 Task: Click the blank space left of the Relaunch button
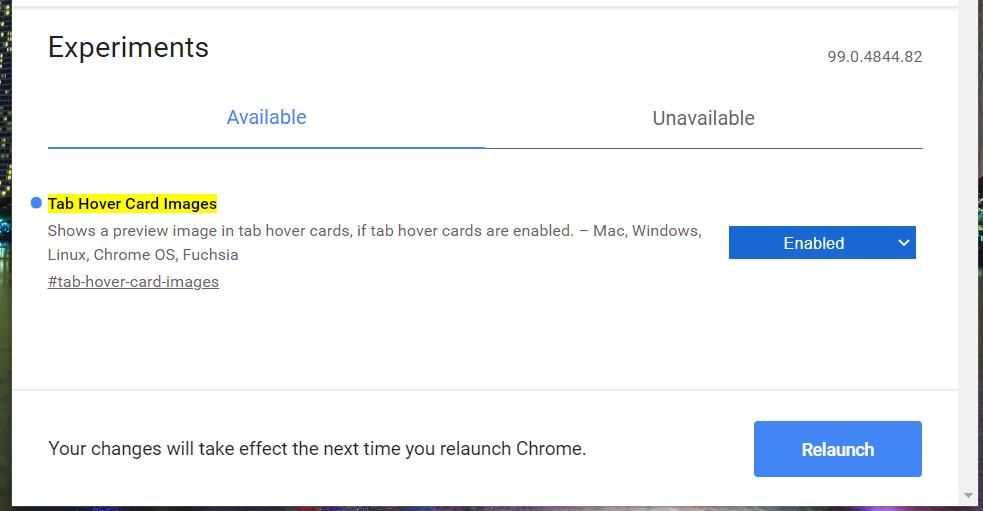670,449
